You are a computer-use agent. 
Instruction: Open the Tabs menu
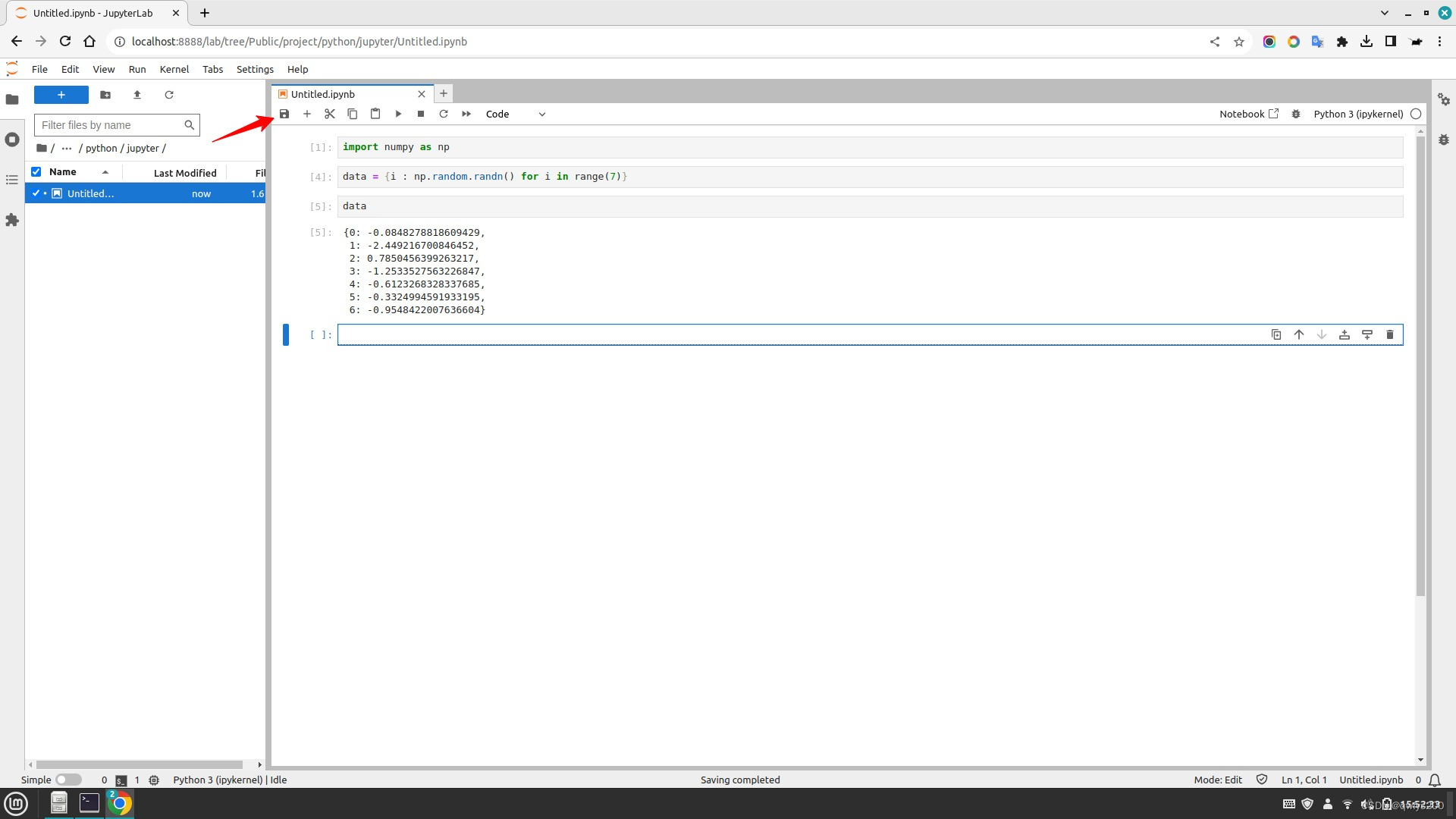(212, 69)
